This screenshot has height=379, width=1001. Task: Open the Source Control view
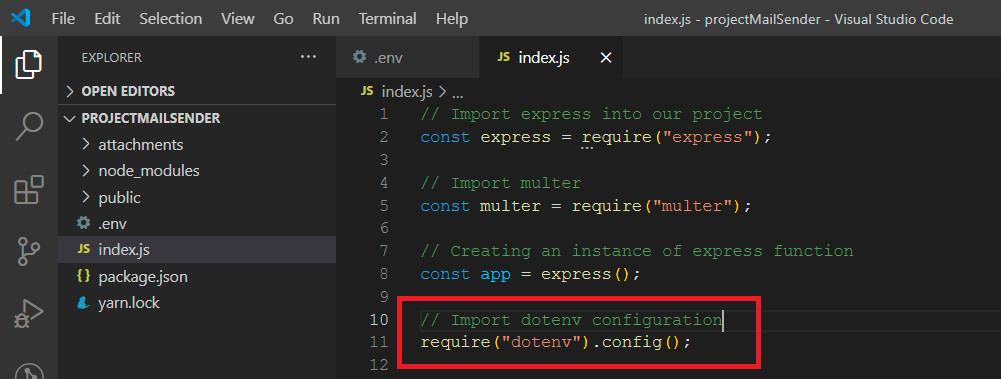pos(29,251)
